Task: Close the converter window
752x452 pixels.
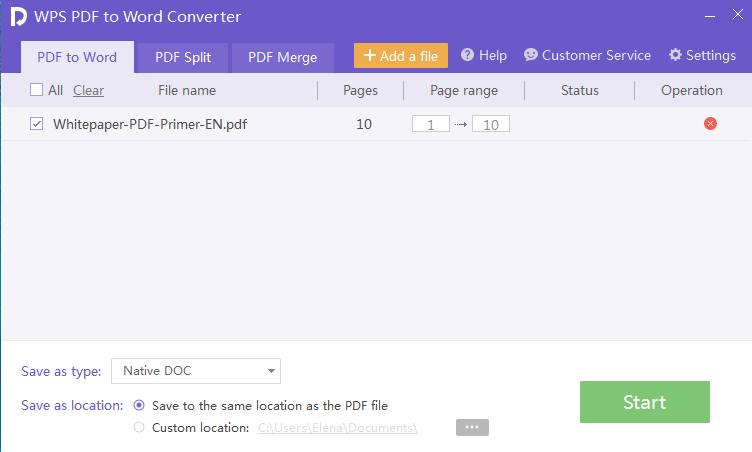Action: click(x=738, y=14)
